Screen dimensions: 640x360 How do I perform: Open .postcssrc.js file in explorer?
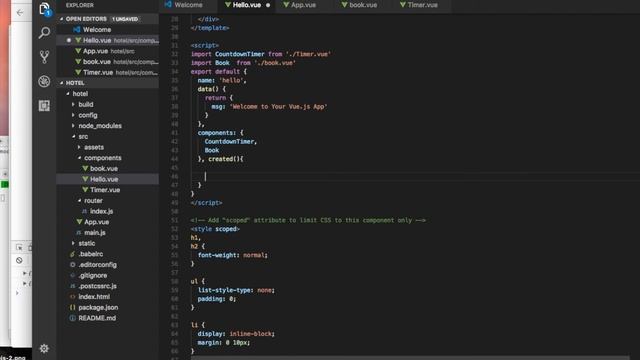click(x=107, y=286)
